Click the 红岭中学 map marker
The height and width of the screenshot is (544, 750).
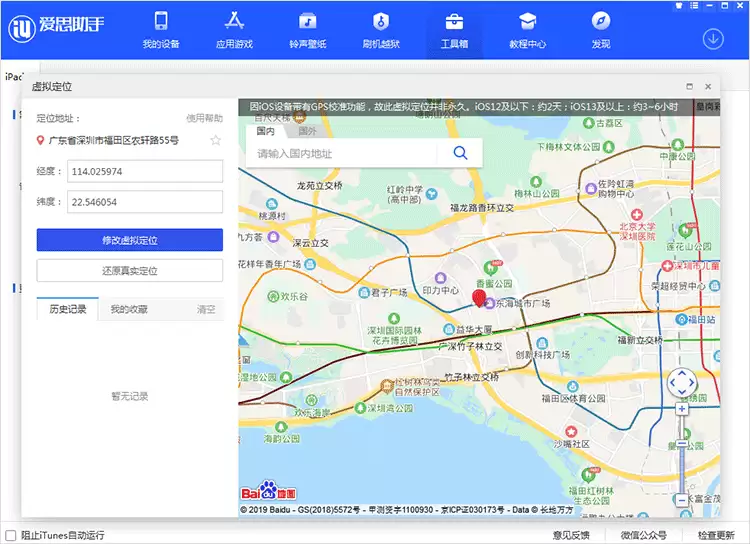tap(431, 194)
